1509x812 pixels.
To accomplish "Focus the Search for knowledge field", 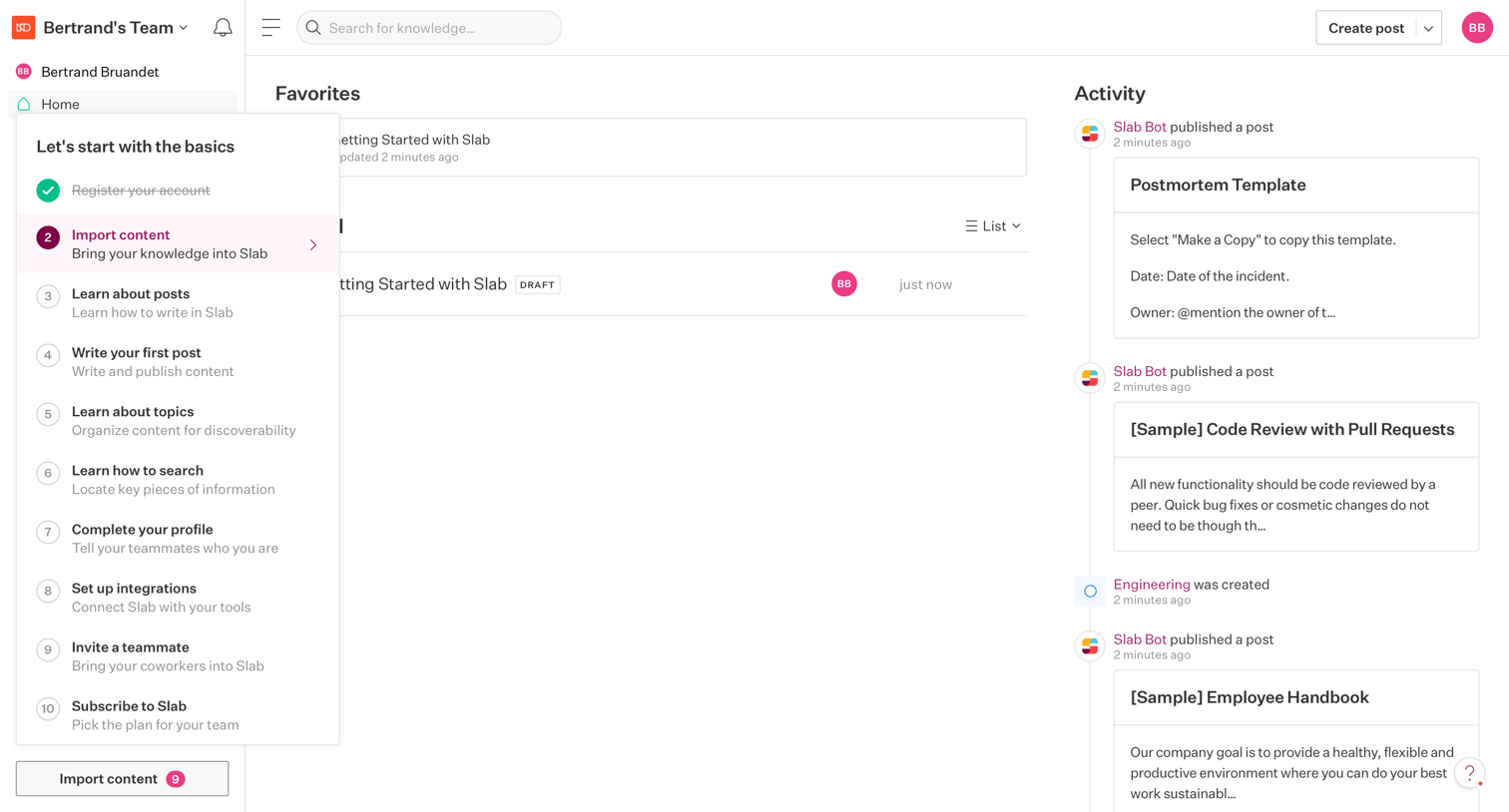I will 429,28.
